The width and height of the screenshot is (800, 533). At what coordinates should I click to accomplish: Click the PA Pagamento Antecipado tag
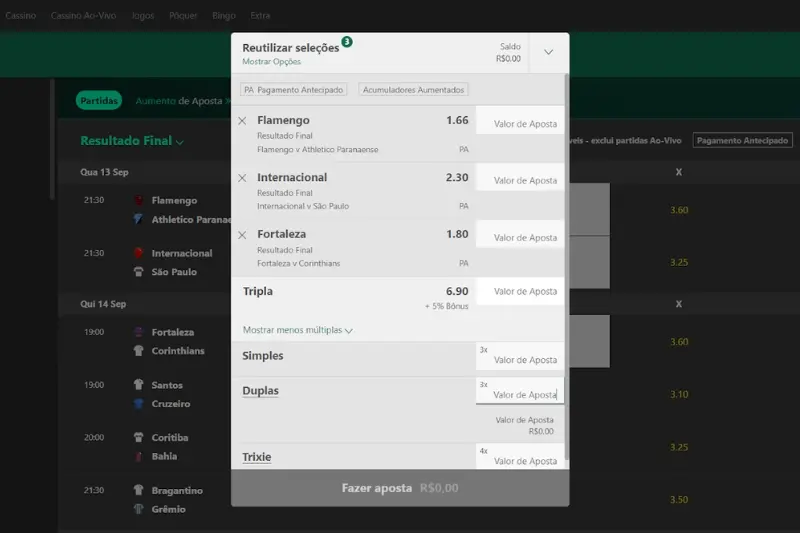tap(293, 90)
